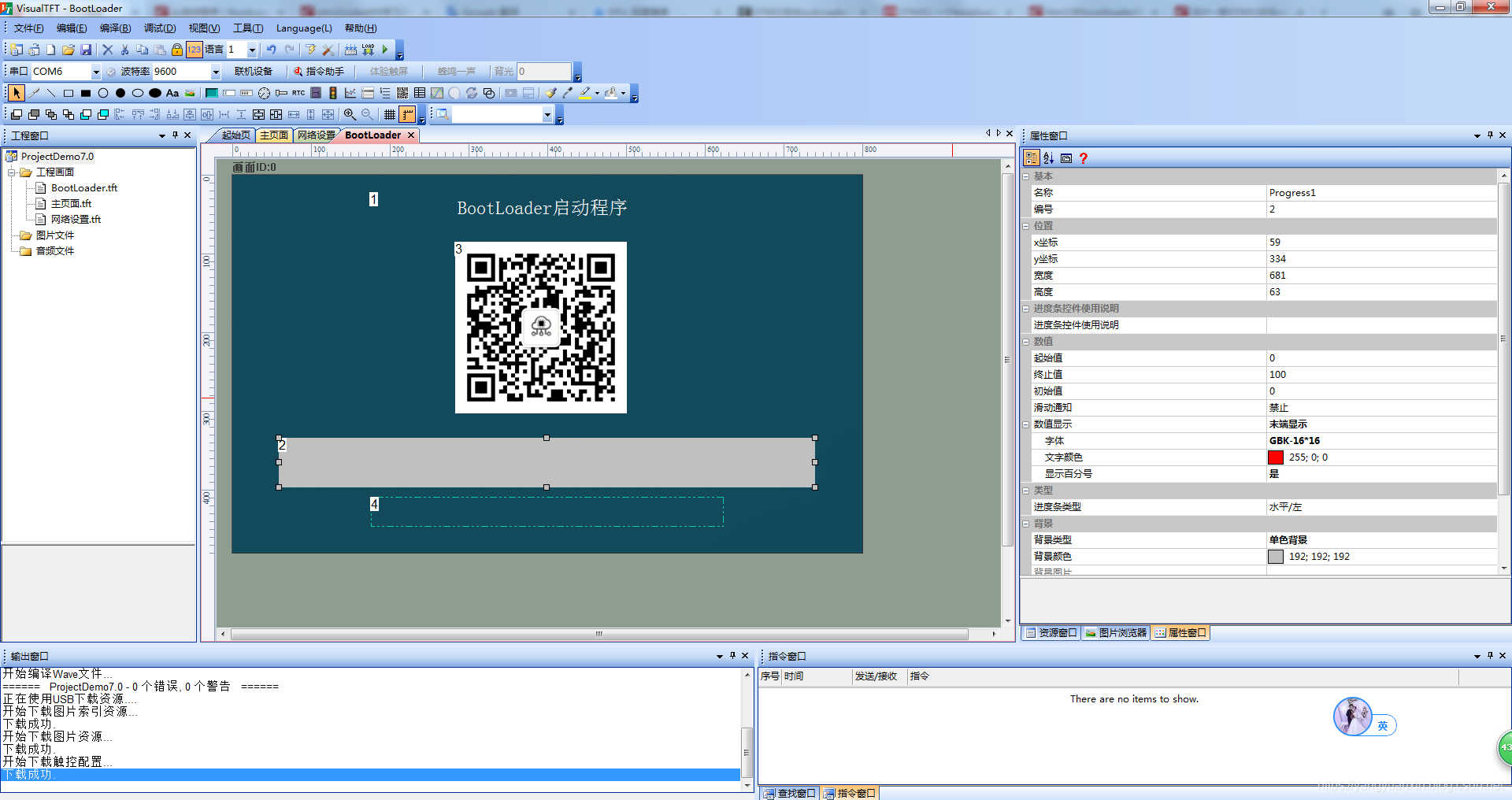1512x800 pixels.
Task: Sort properties alphabetically in property window
Action: pos(1049,158)
